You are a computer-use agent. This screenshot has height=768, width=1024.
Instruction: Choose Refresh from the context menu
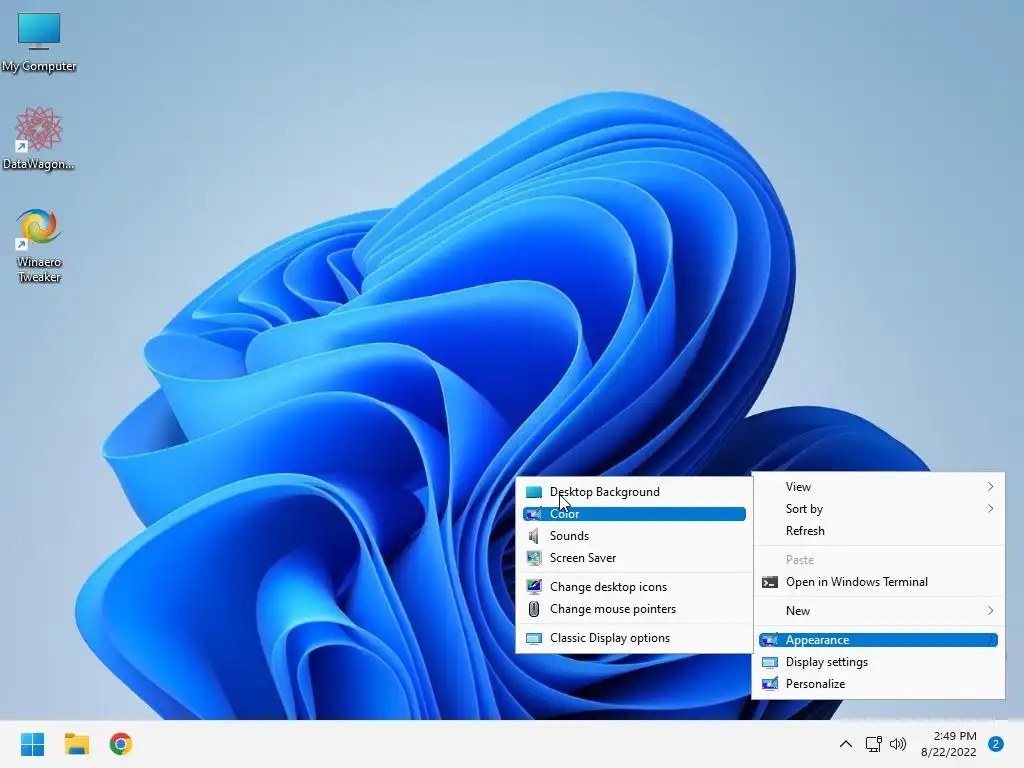pos(878,531)
